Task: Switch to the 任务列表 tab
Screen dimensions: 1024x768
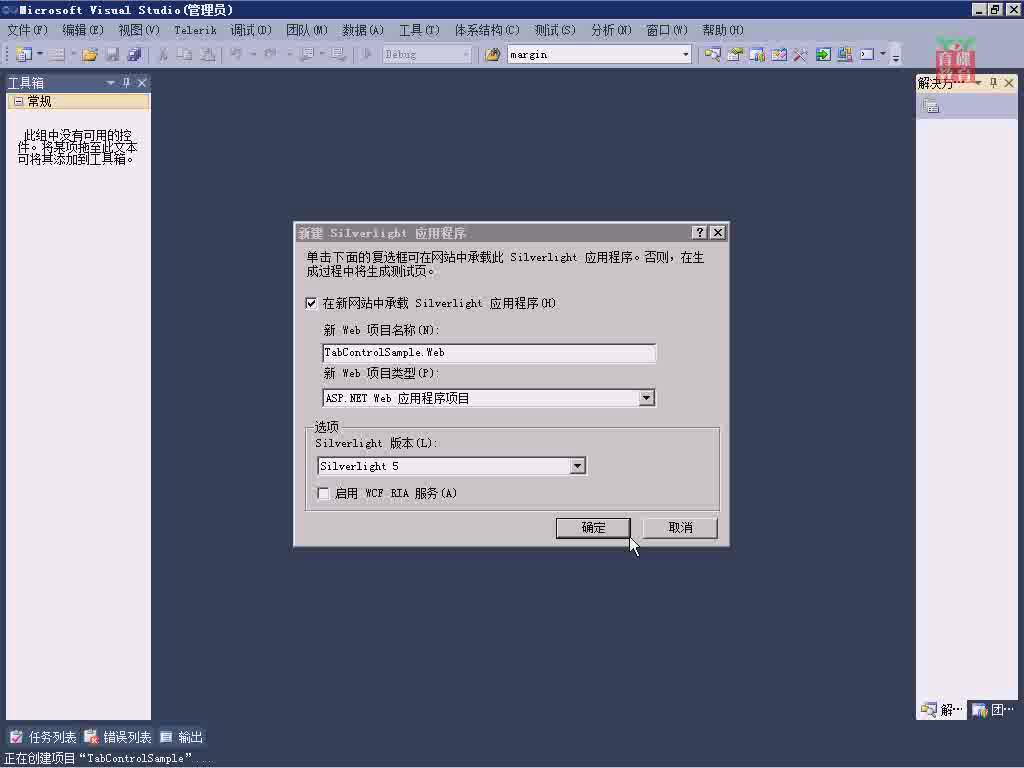Action: point(44,737)
